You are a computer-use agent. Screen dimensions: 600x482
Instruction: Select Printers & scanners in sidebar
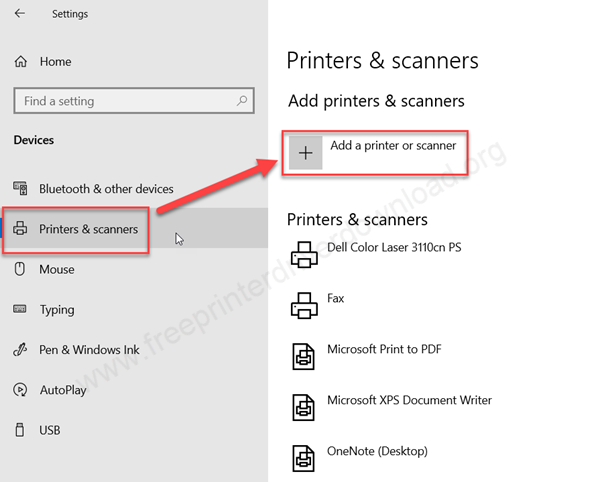88,230
